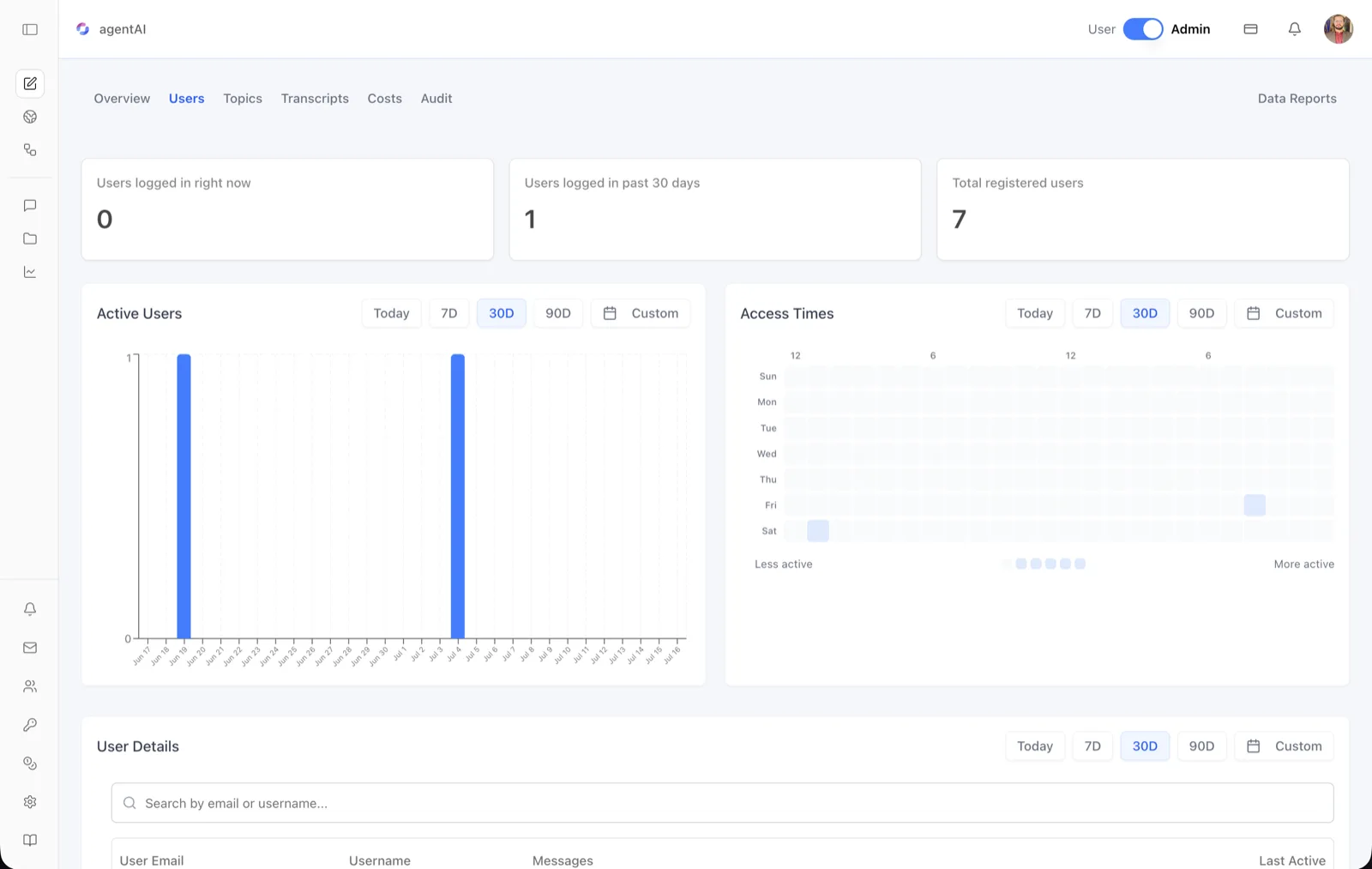Collapse the sidebar panel icon
Image resolution: width=1372 pixels, height=869 pixels.
coord(30,29)
